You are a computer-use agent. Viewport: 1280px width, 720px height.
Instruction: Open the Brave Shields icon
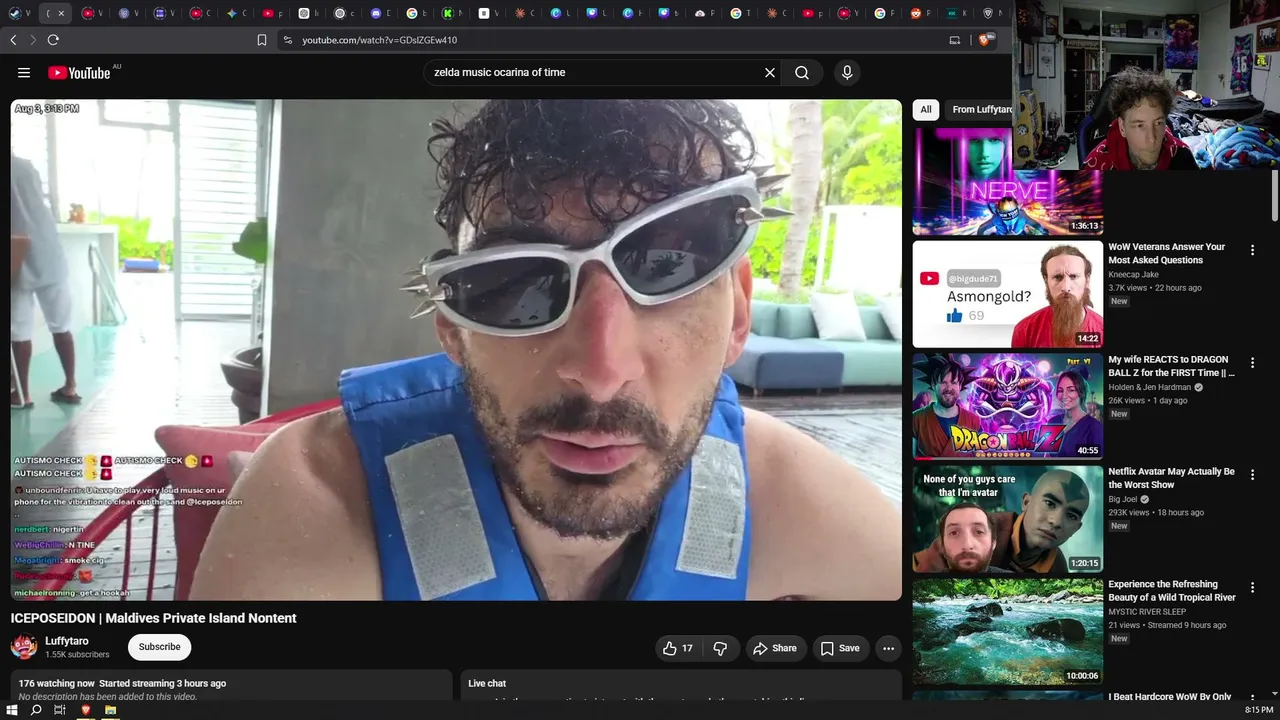(986, 40)
